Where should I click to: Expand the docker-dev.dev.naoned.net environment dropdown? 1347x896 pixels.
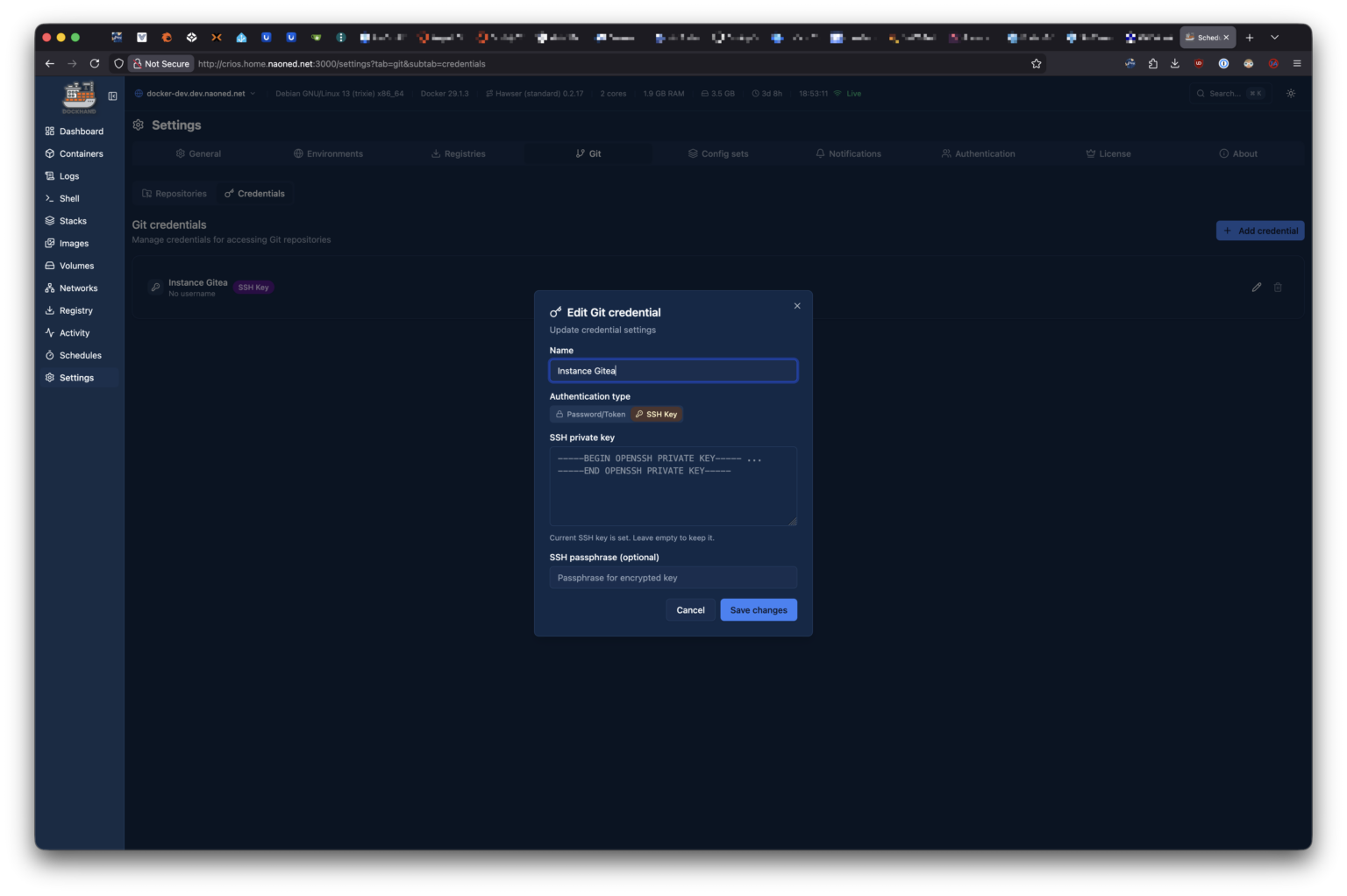196,94
